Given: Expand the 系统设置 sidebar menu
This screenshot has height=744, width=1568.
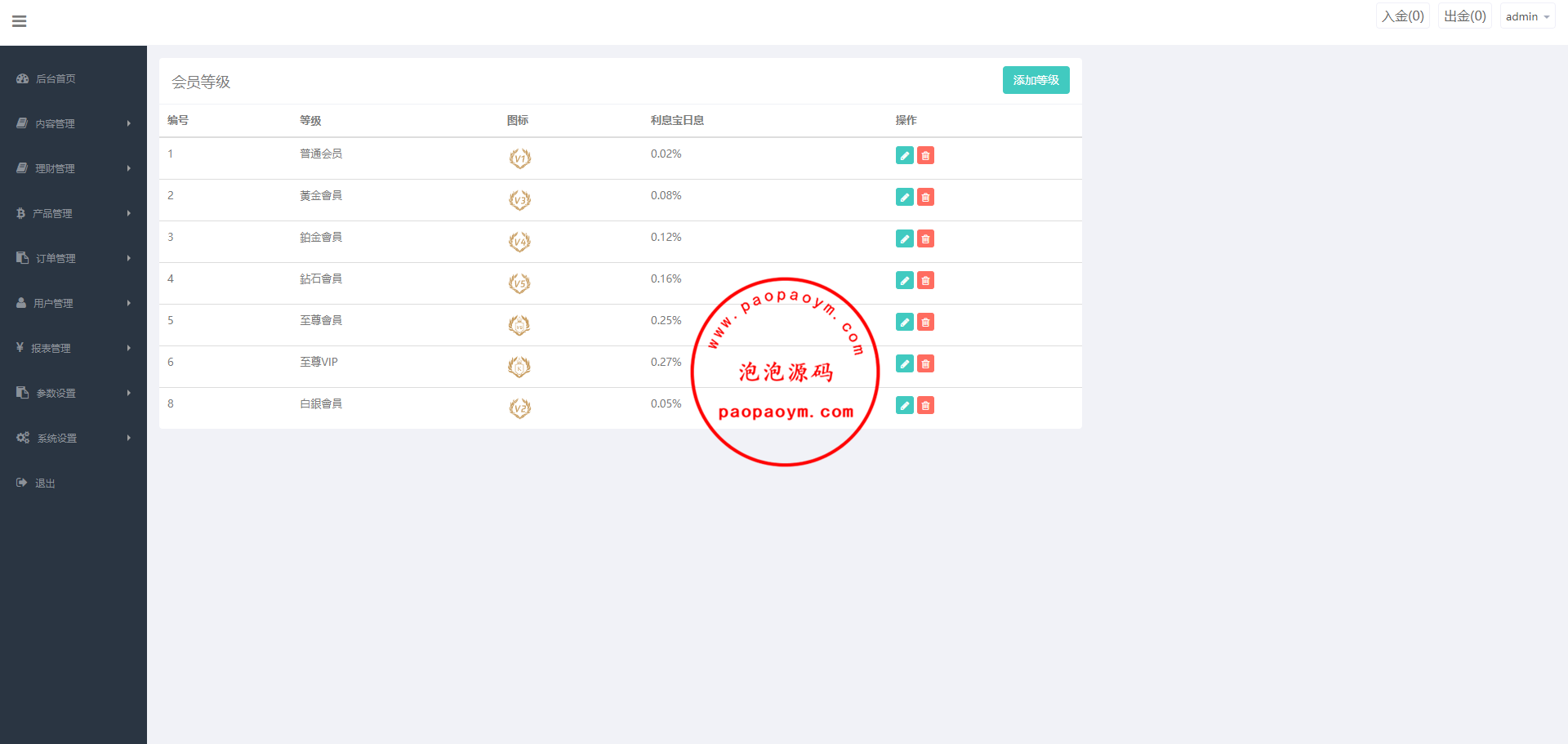Looking at the screenshot, I should pyautogui.click(x=73, y=438).
